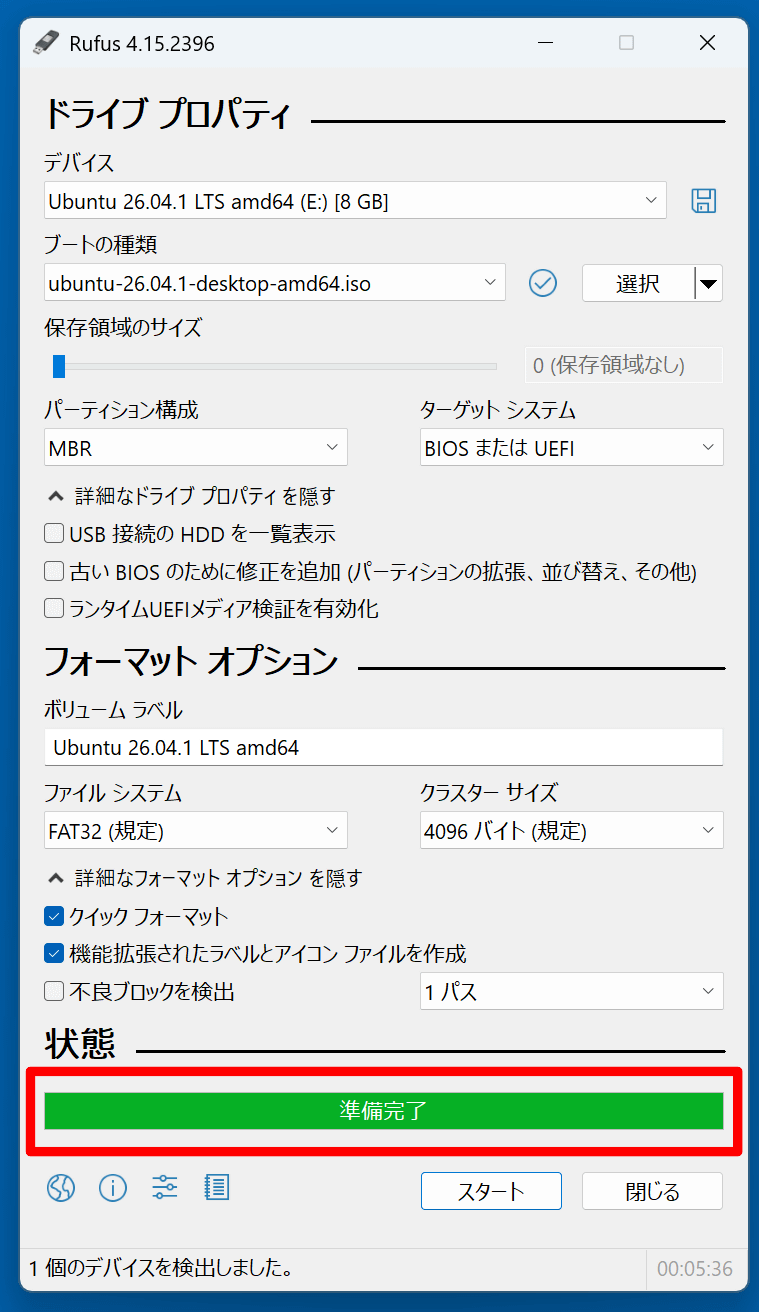Click the ドライブ プロパティ heading
Screen dimensions: 759x1312
[168, 114]
